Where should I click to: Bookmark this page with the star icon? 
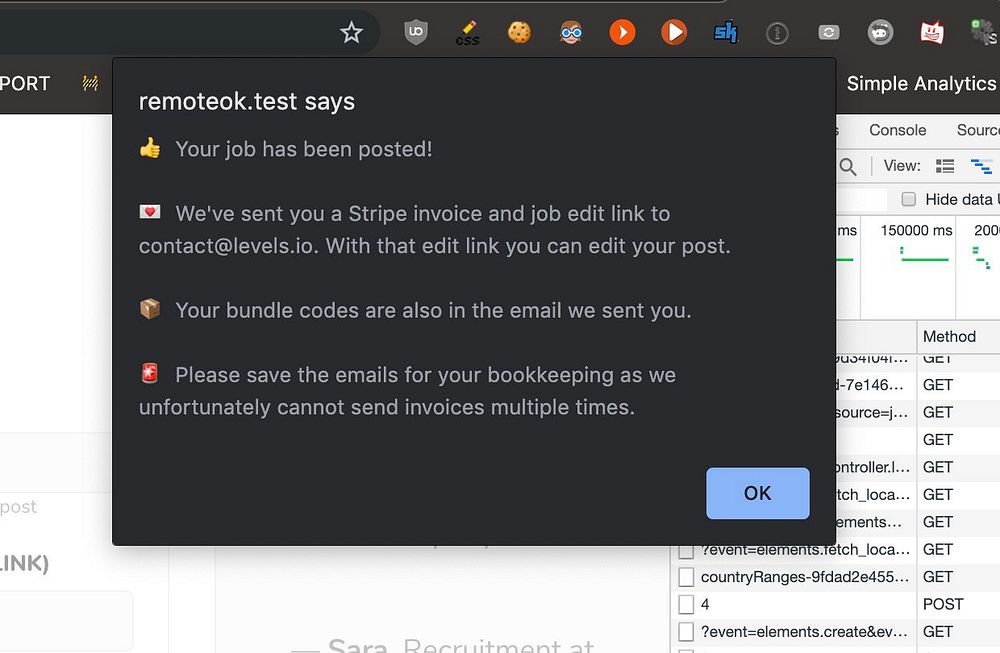coord(351,33)
